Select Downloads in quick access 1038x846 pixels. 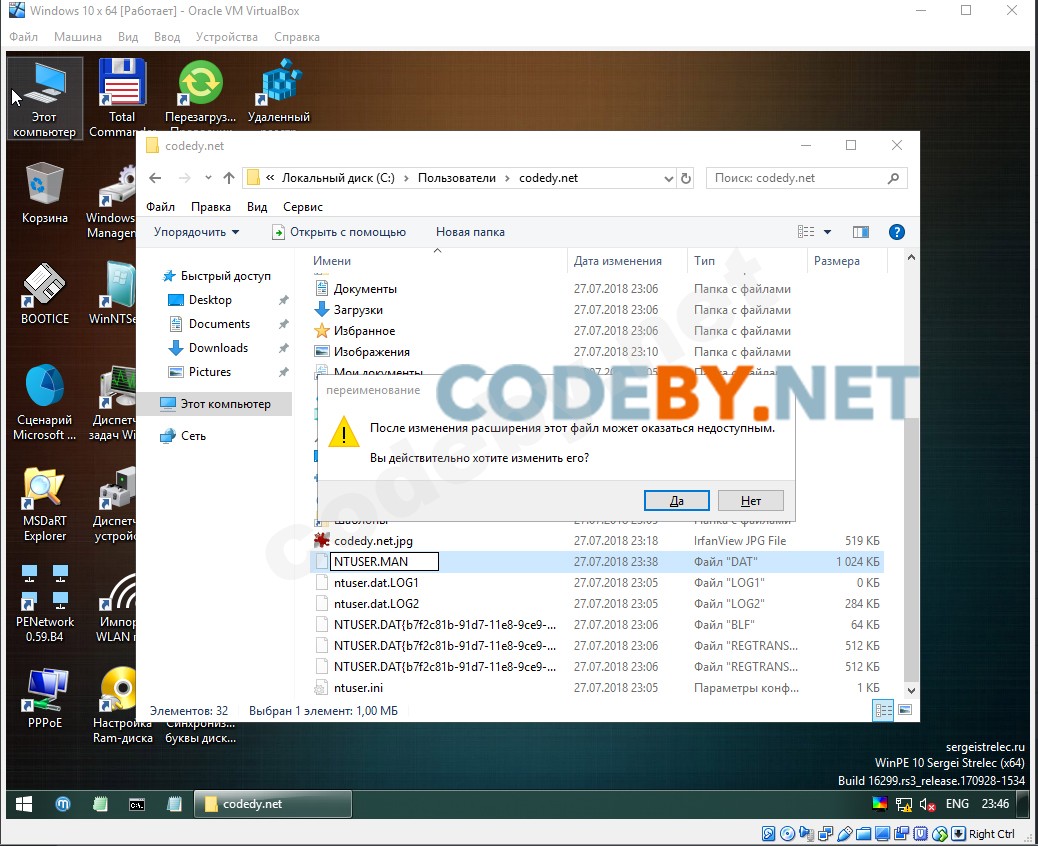218,348
